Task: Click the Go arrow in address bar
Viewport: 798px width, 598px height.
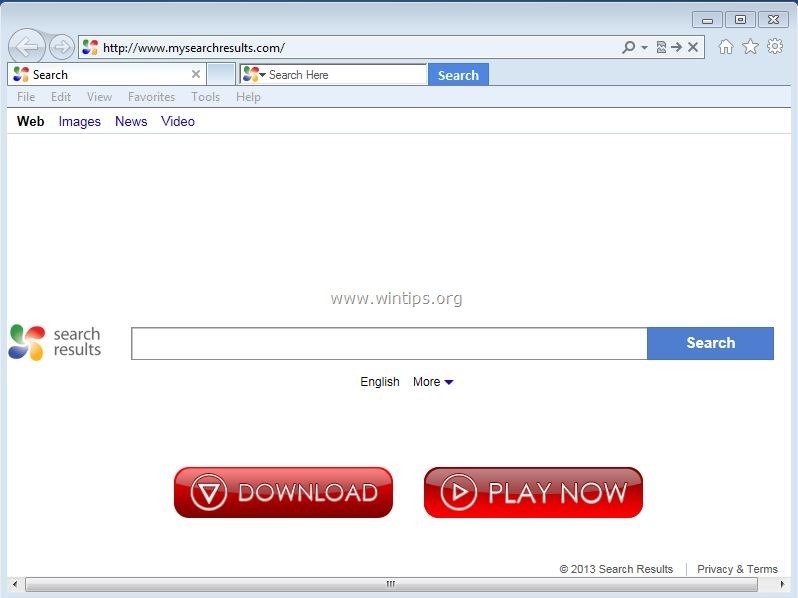Action: click(x=676, y=47)
